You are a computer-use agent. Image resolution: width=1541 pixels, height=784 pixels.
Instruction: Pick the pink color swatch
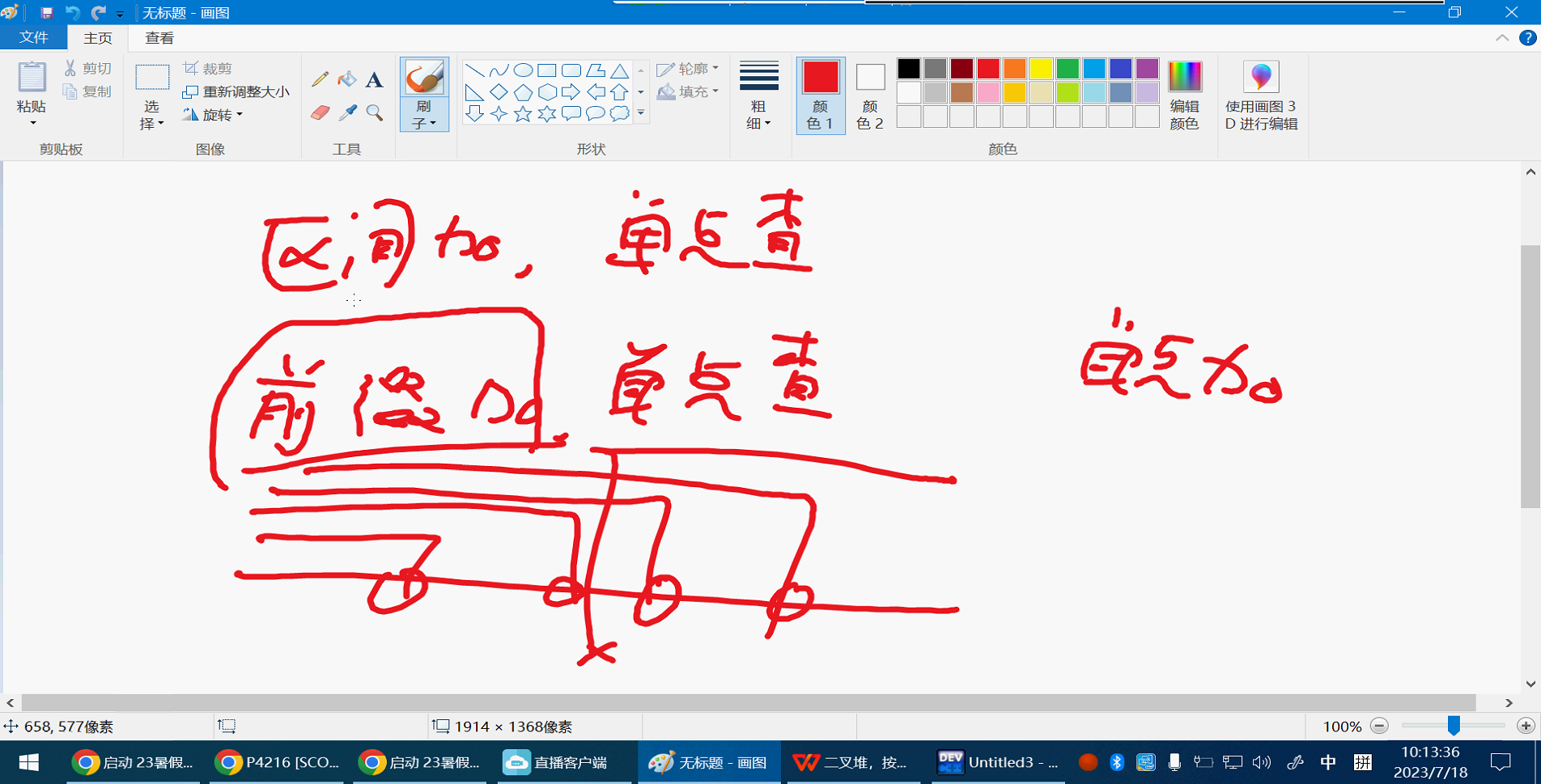point(988,92)
